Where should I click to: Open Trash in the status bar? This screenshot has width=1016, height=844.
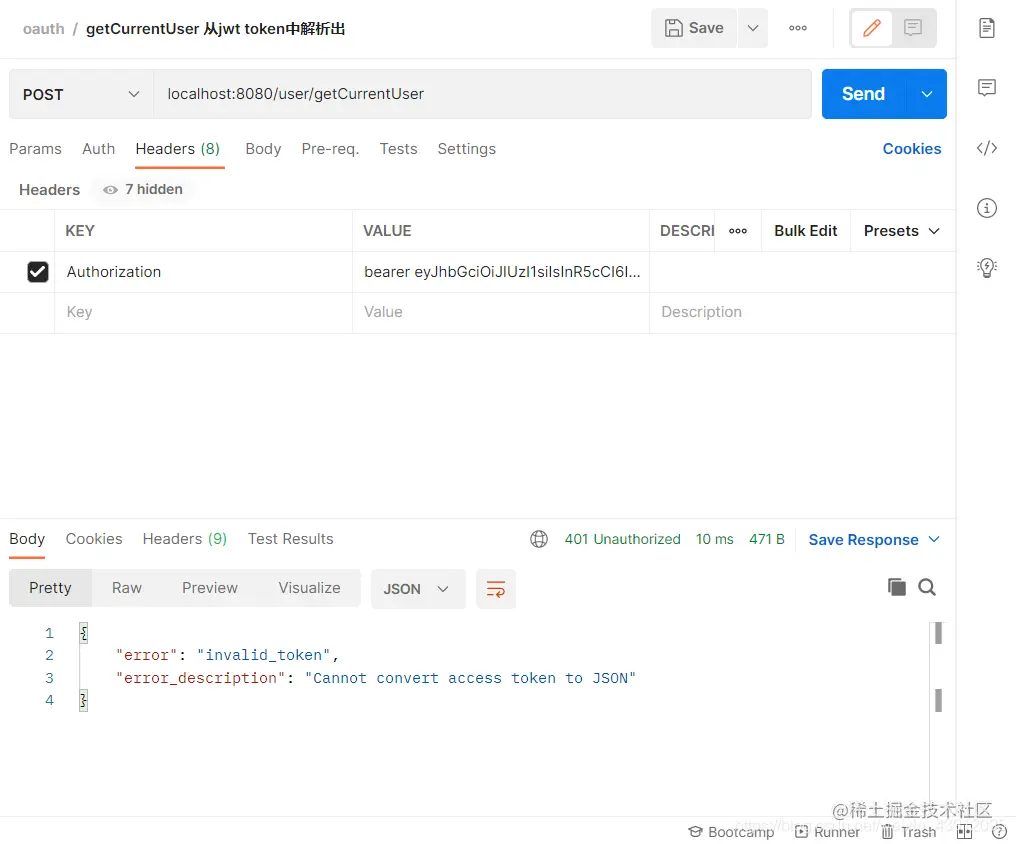908,832
